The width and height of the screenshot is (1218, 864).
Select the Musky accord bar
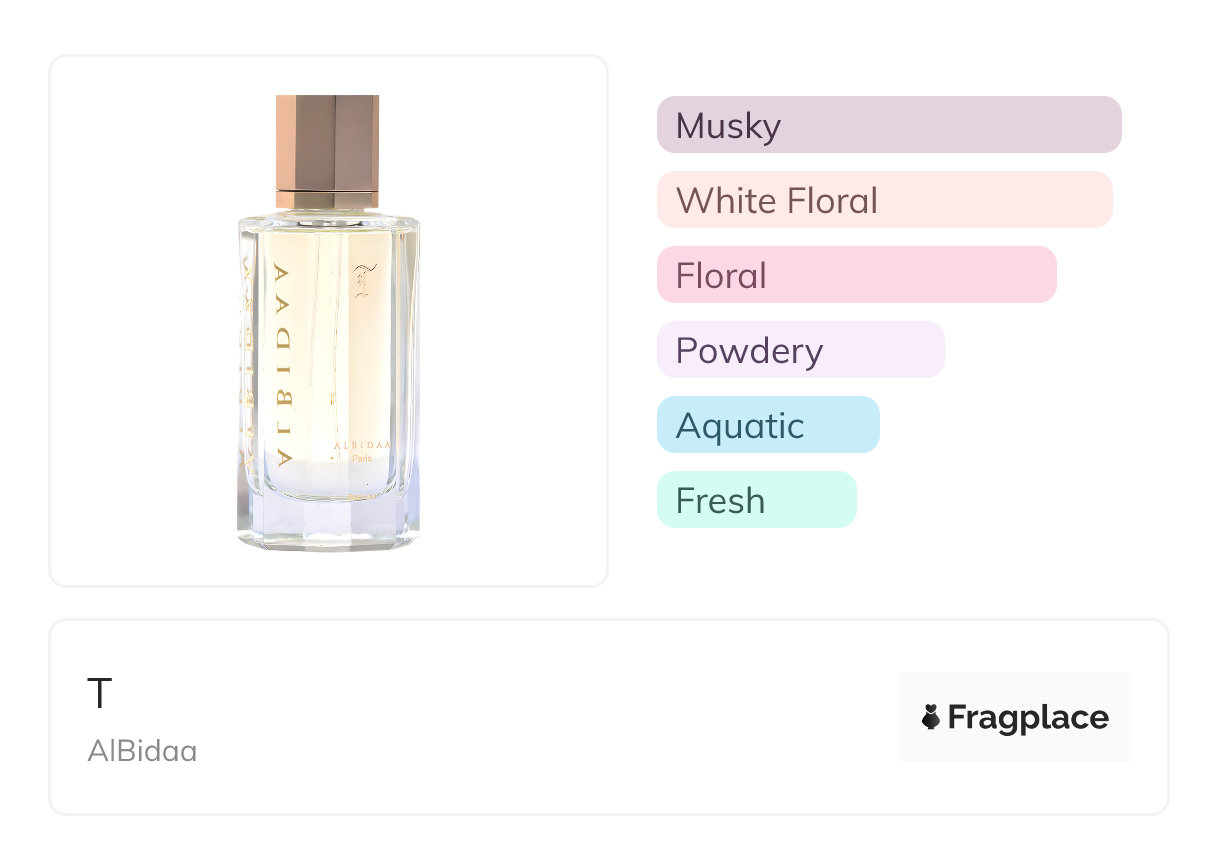point(888,125)
